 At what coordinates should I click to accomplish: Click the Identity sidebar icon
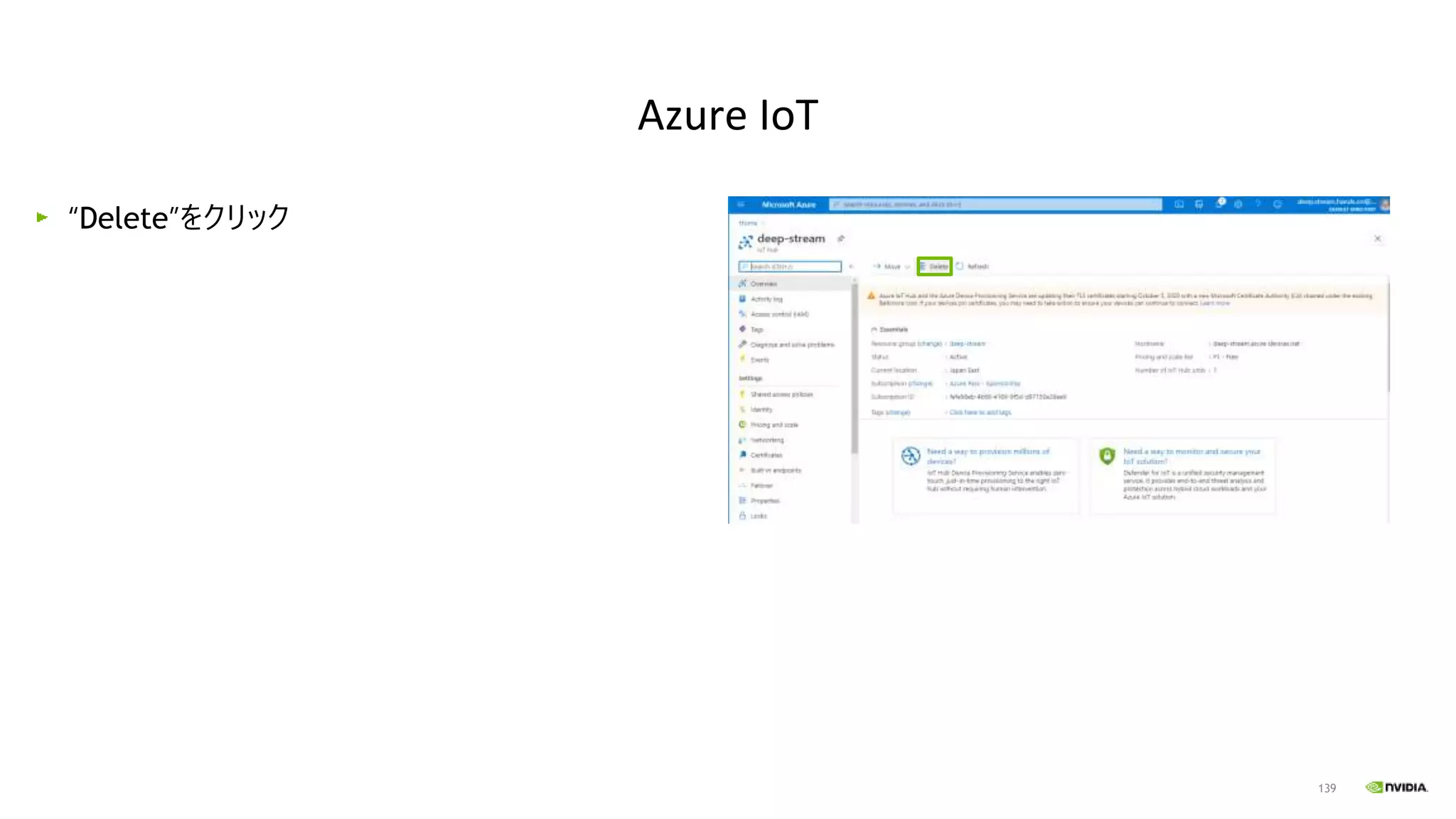742,409
